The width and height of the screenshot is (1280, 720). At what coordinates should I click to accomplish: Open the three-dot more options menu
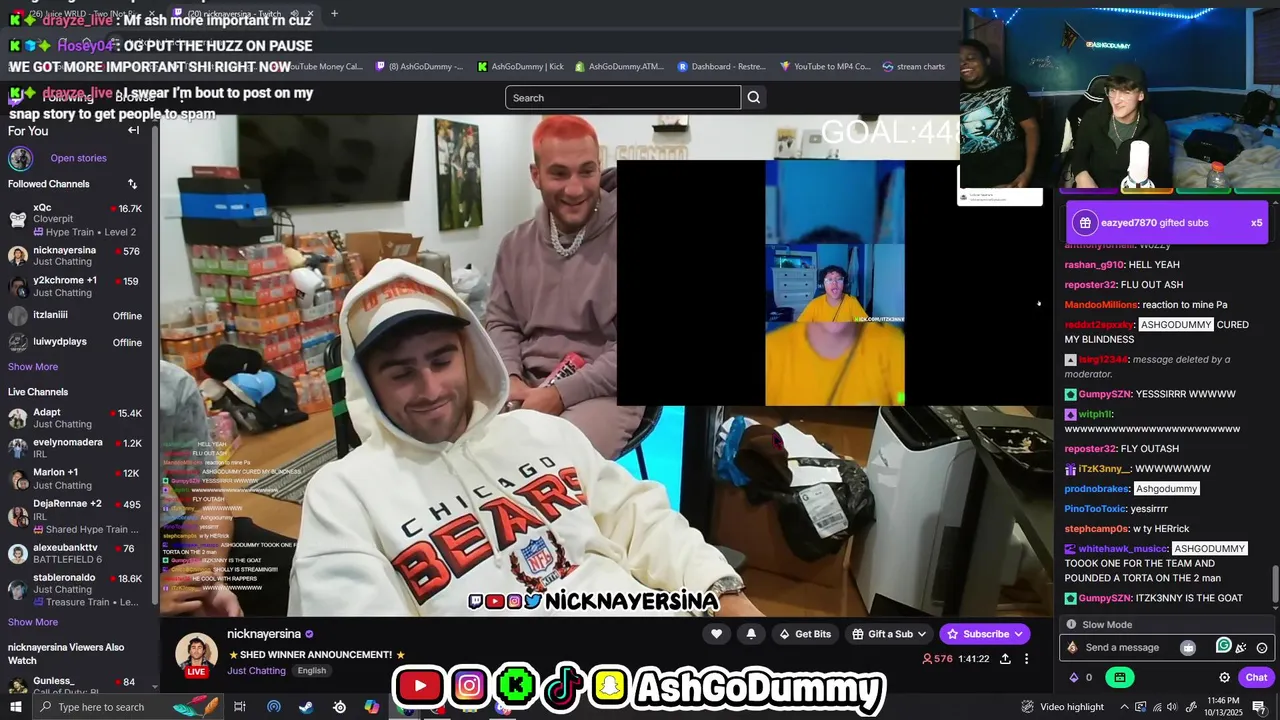(x=1026, y=659)
